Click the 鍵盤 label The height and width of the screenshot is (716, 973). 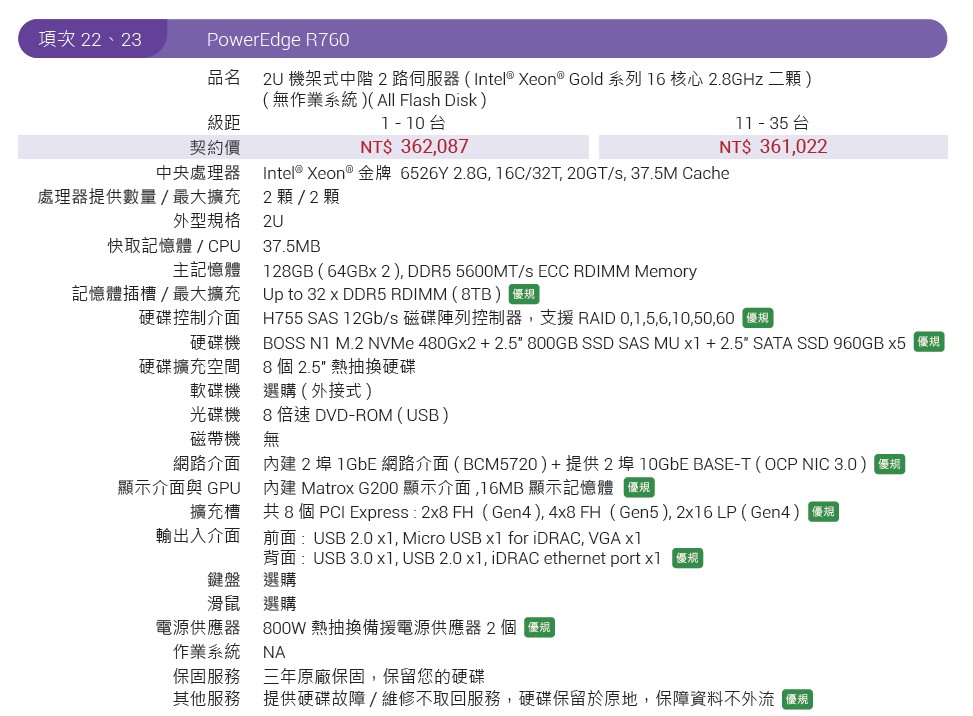click(223, 580)
